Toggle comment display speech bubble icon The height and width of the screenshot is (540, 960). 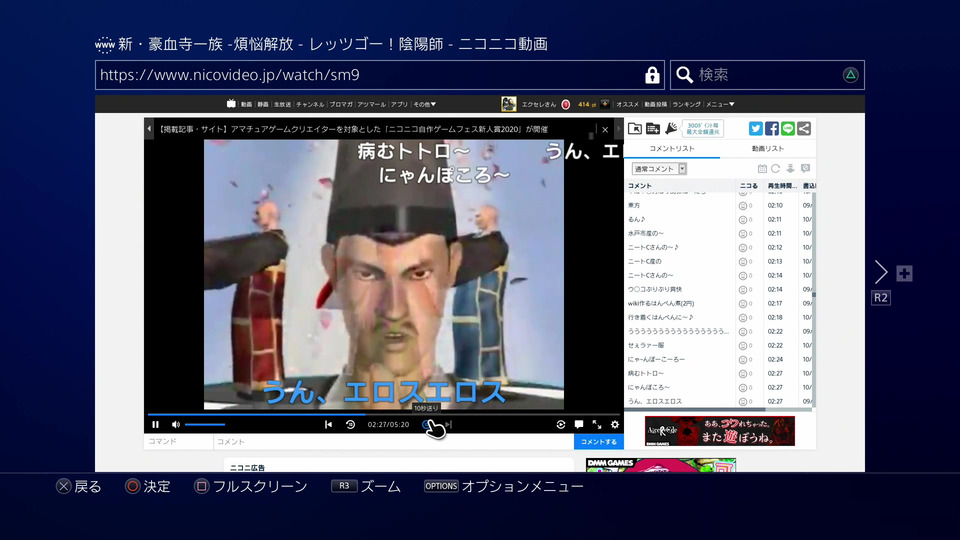point(579,424)
